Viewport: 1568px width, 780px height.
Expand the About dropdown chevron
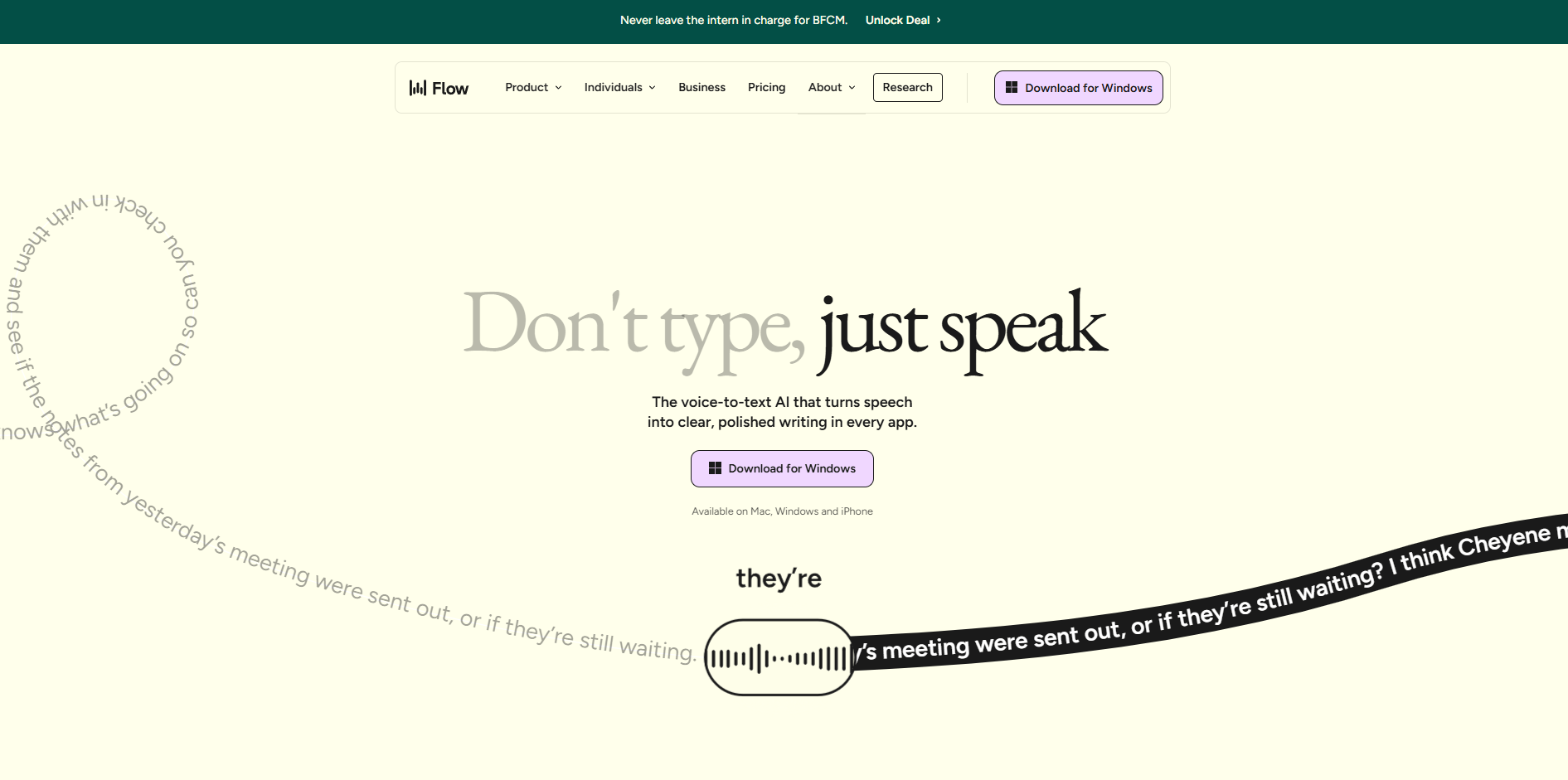pyautogui.click(x=852, y=88)
